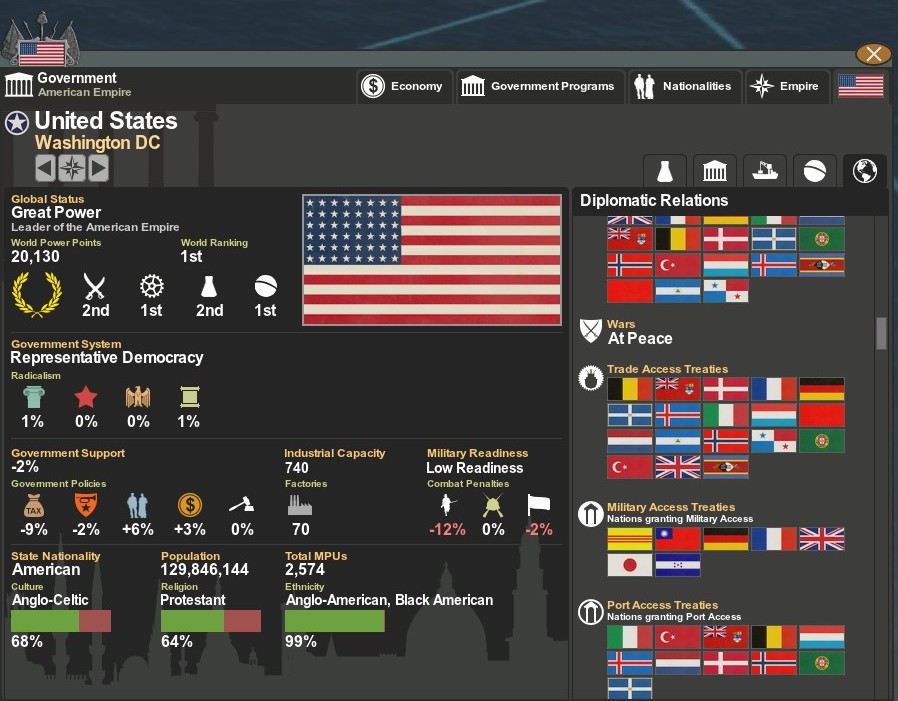
Task: Switch to Government Programs tab
Action: pos(540,86)
